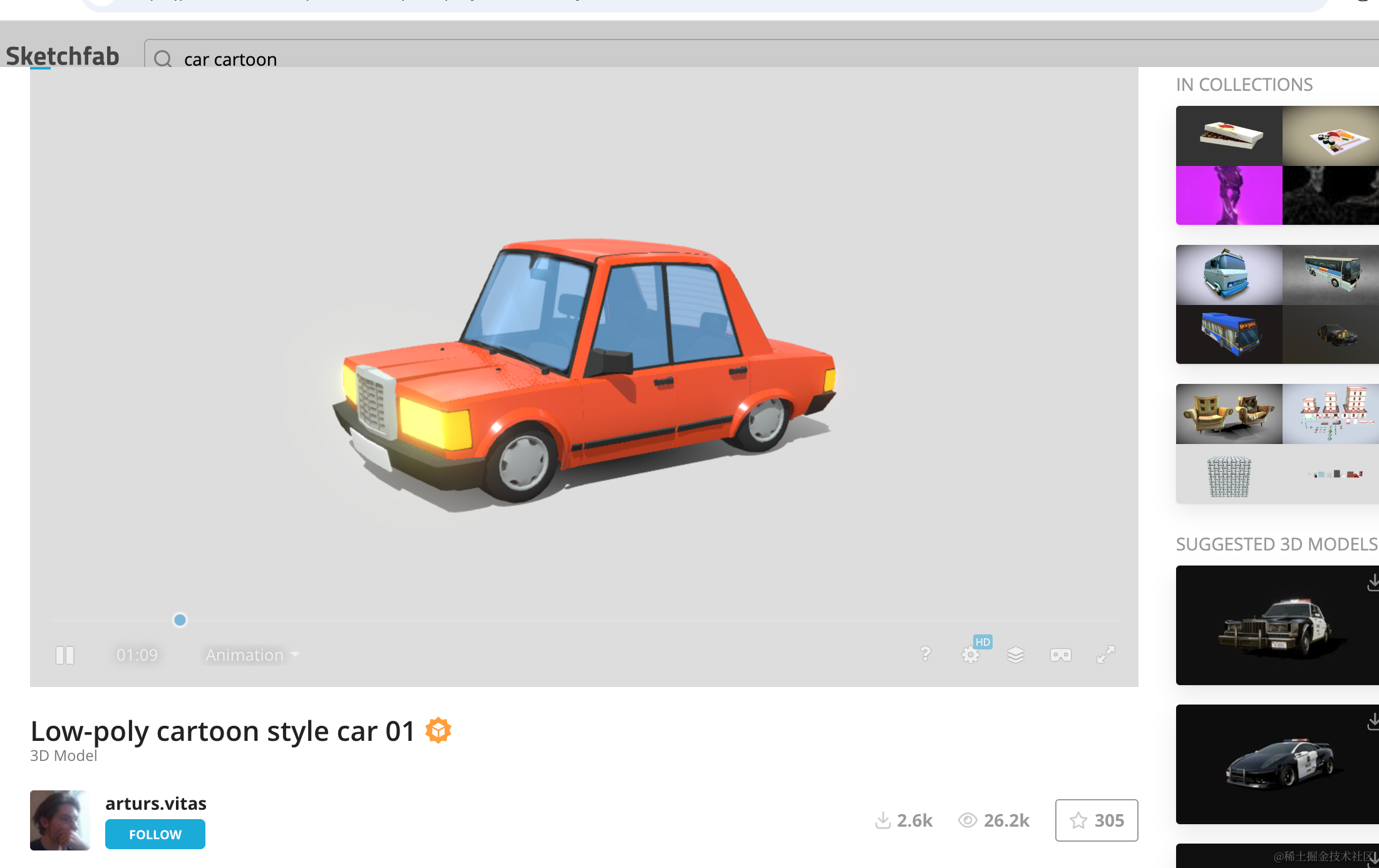Pause the animation playback
This screenshot has height=868, width=1379.
(65, 655)
